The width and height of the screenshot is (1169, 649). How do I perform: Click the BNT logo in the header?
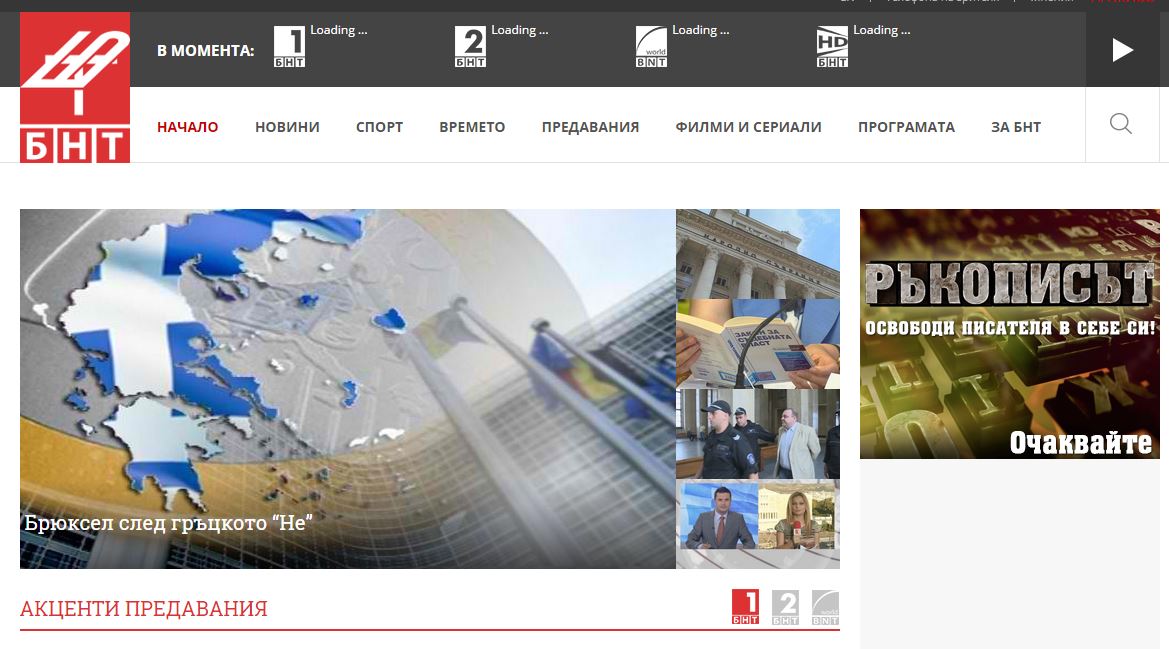pyautogui.click(x=75, y=87)
